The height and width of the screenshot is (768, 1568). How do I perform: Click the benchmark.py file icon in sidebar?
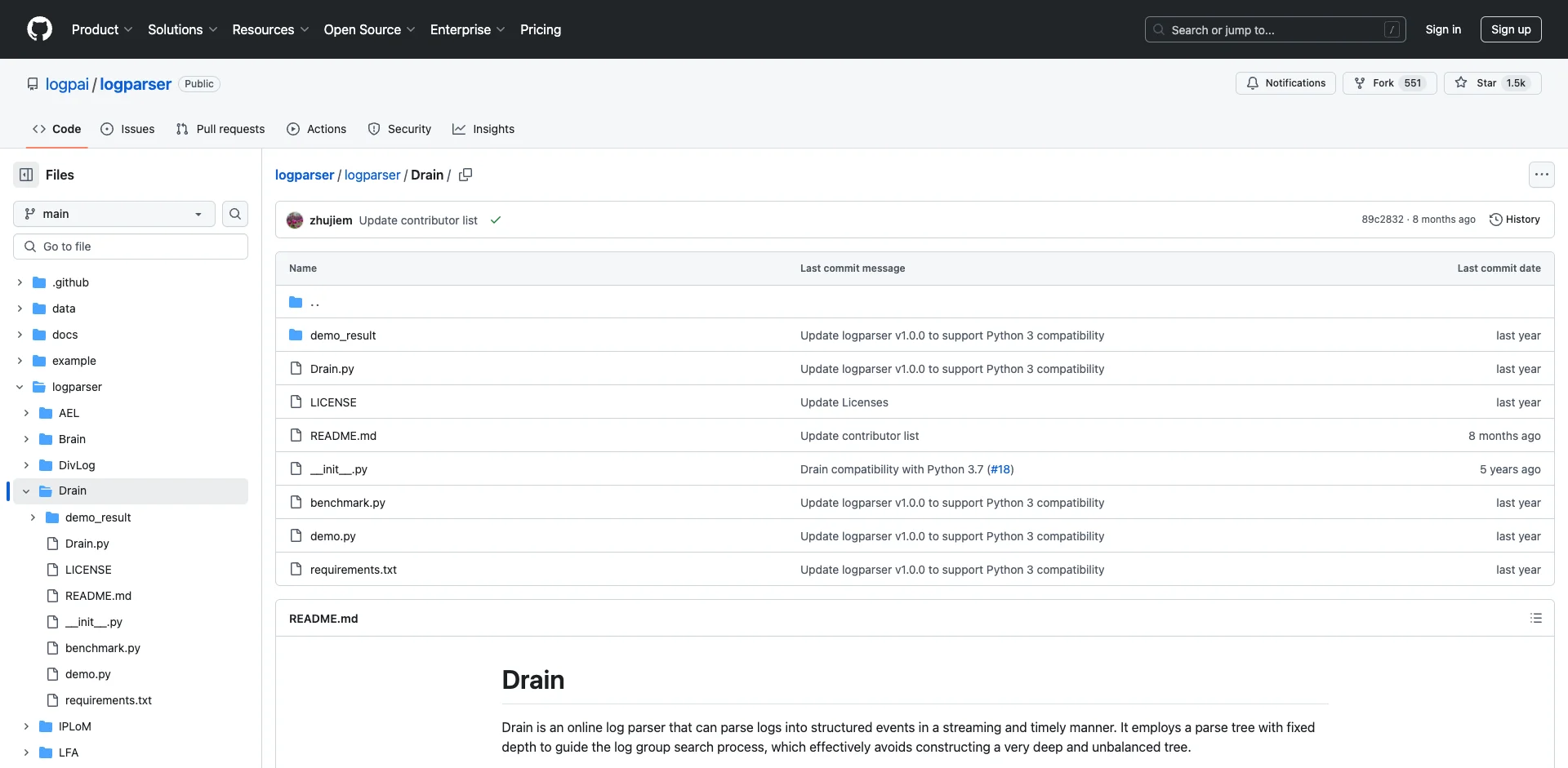[x=52, y=648]
